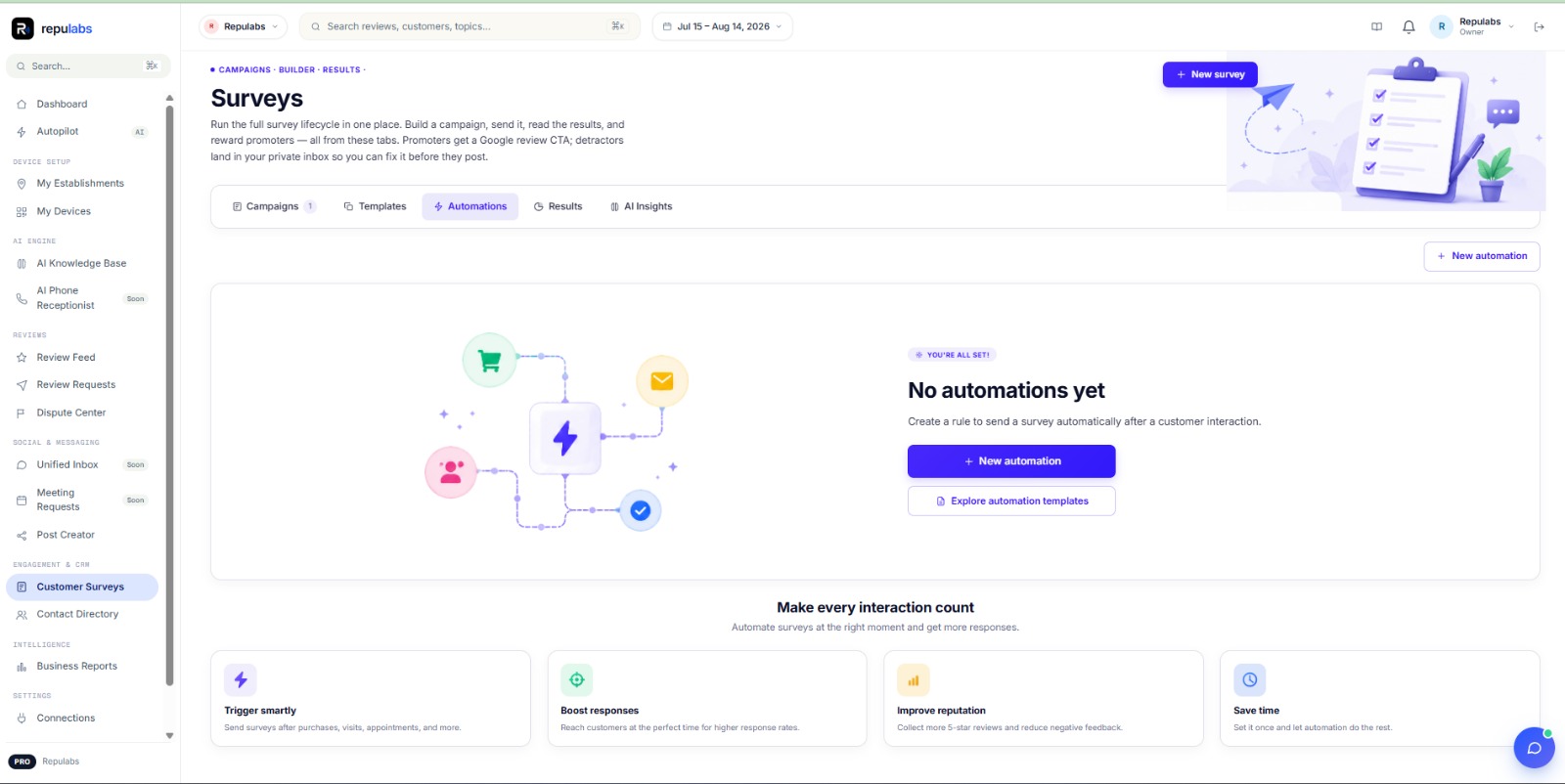The height and width of the screenshot is (784, 1565).
Task: Click the Campaigns count badge 1
Action: pyautogui.click(x=310, y=206)
